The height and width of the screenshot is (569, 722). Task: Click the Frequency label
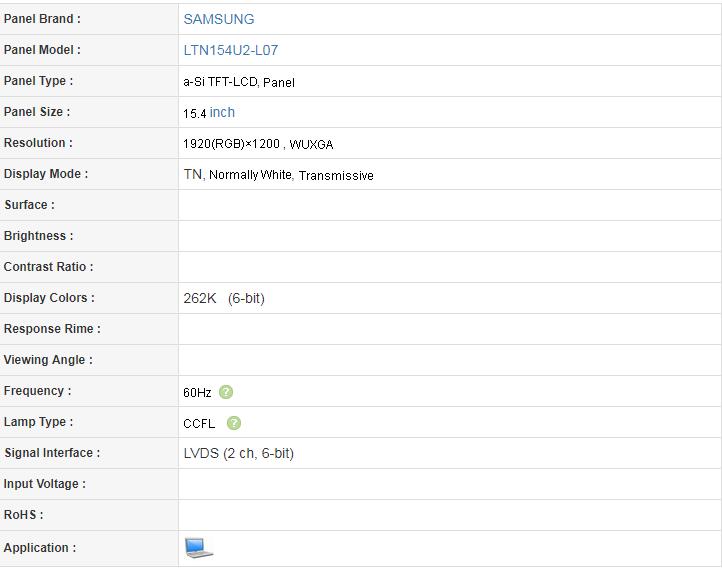point(37,391)
